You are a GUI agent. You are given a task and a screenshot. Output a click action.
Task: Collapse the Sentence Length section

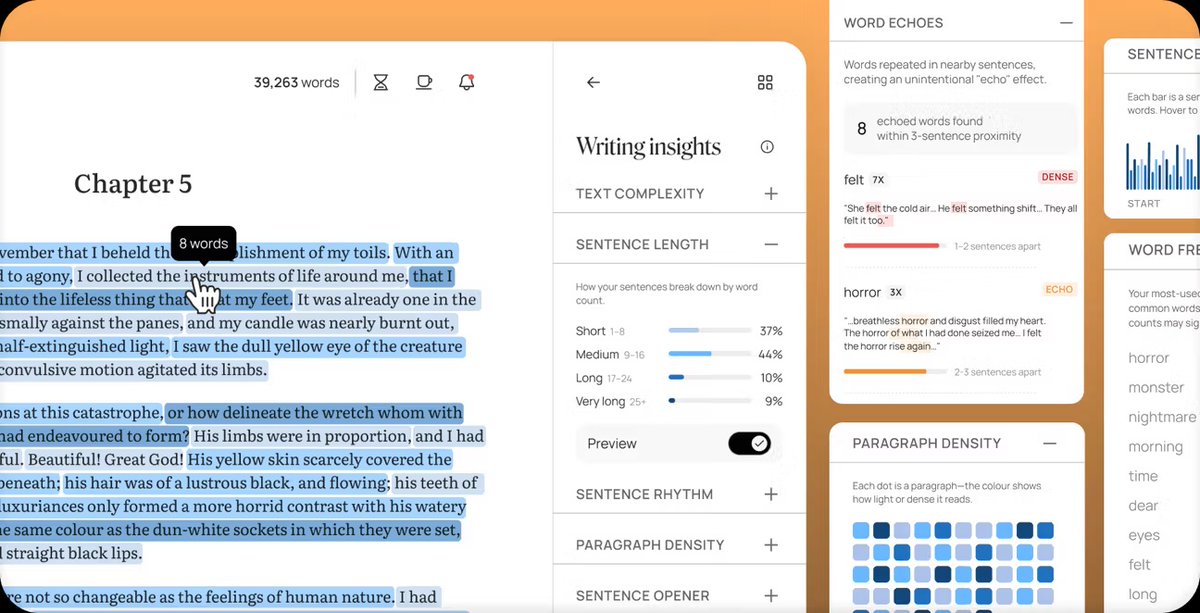click(x=771, y=244)
